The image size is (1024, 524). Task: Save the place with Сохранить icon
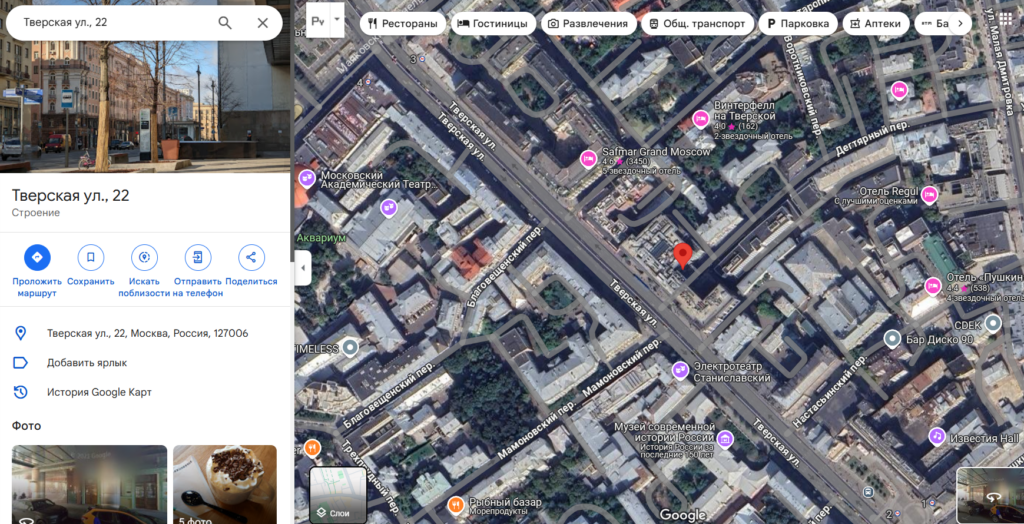91,257
